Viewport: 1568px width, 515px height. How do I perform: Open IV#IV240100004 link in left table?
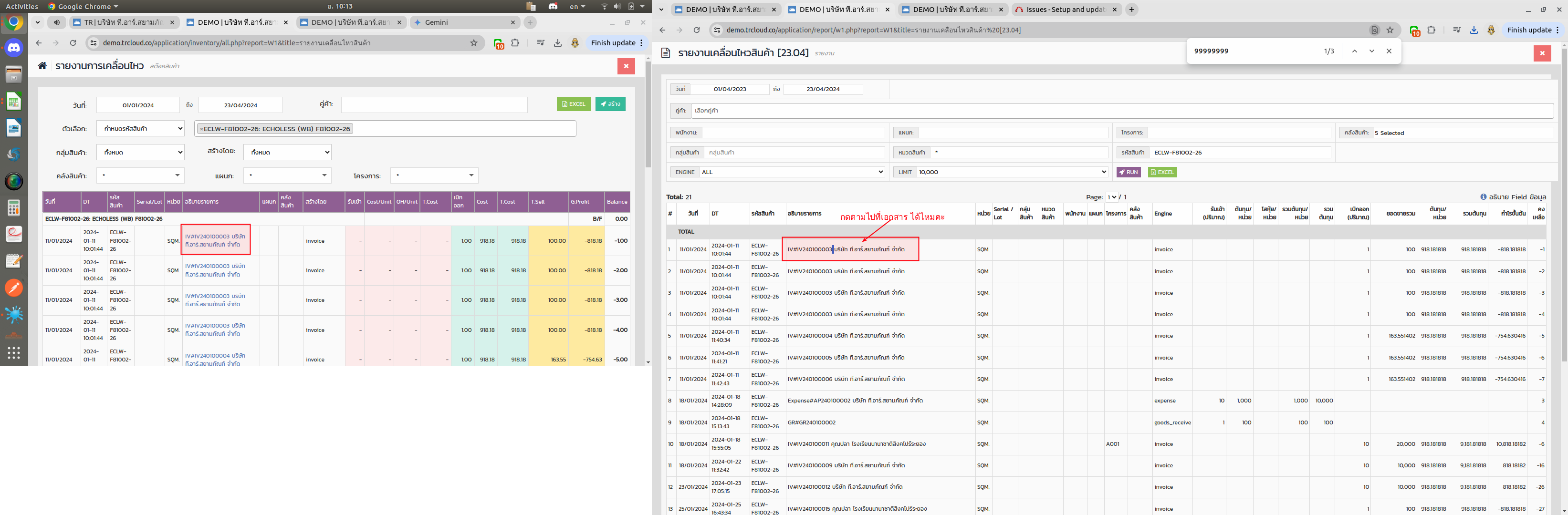pyautogui.click(x=216, y=359)
